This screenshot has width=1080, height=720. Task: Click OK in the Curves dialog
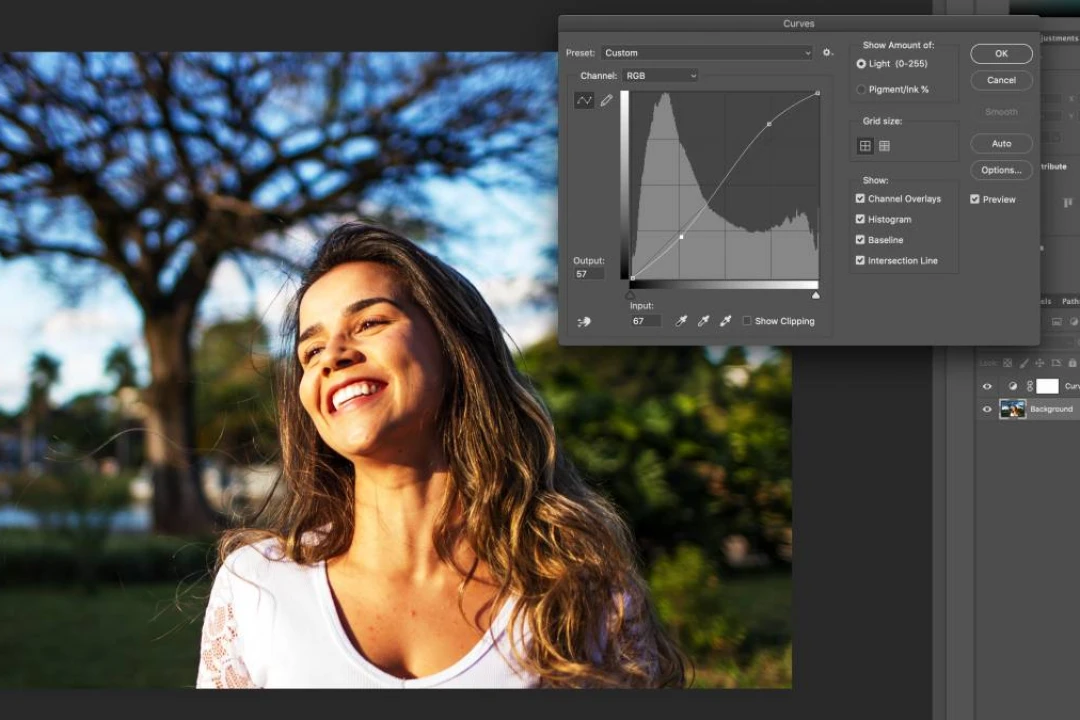click(1001, 54)
